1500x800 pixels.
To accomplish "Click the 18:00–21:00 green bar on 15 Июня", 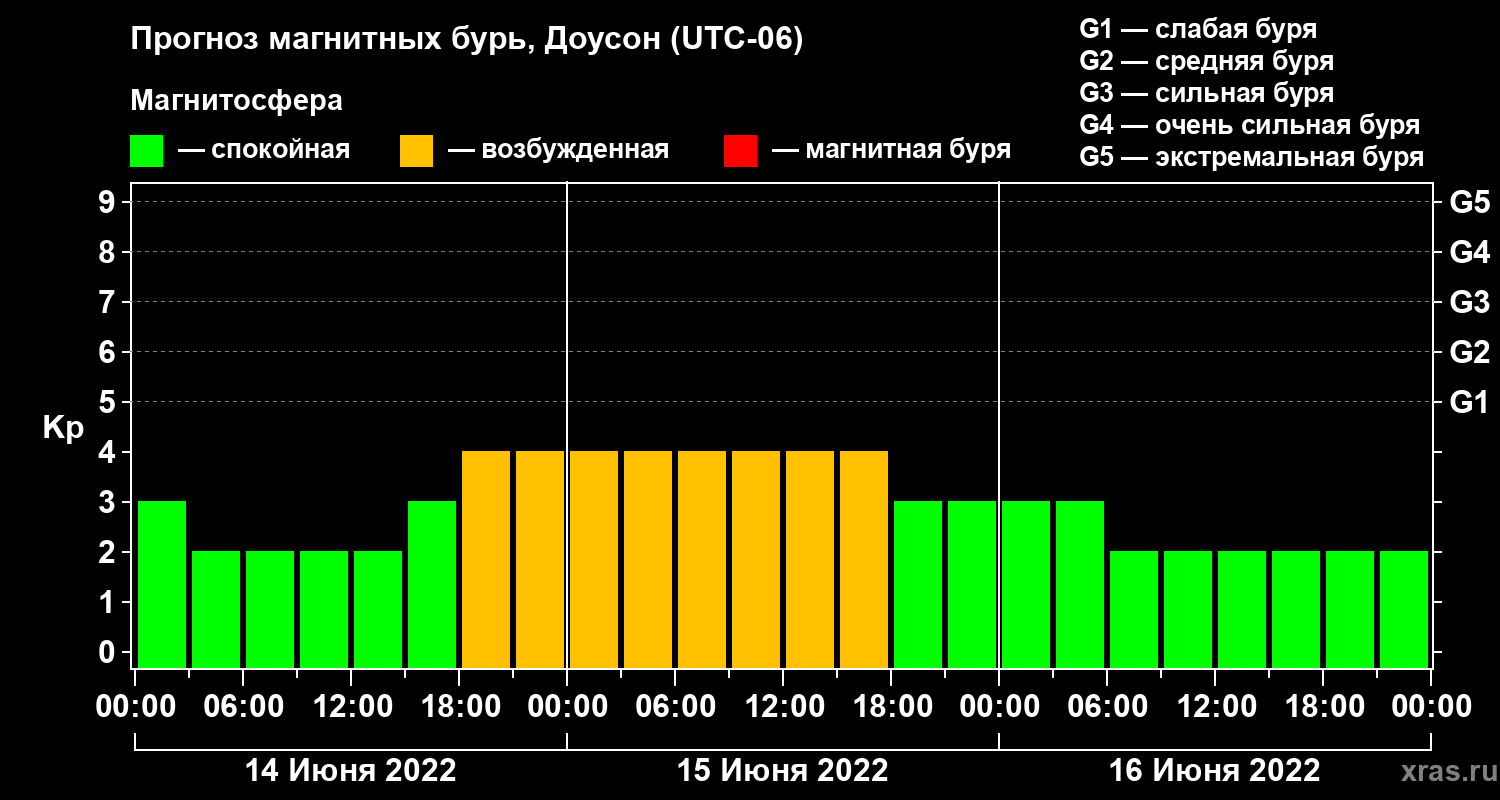I will [x=918, y=585].
